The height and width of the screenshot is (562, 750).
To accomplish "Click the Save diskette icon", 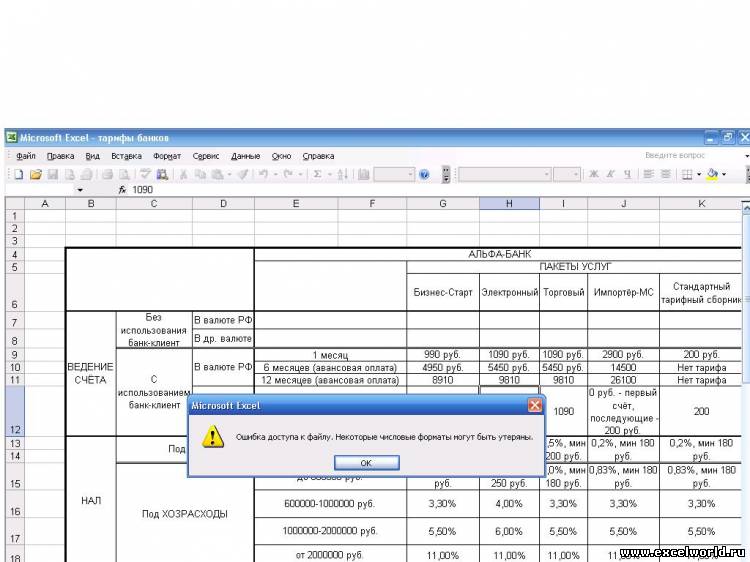I will (x=52, y=174).
